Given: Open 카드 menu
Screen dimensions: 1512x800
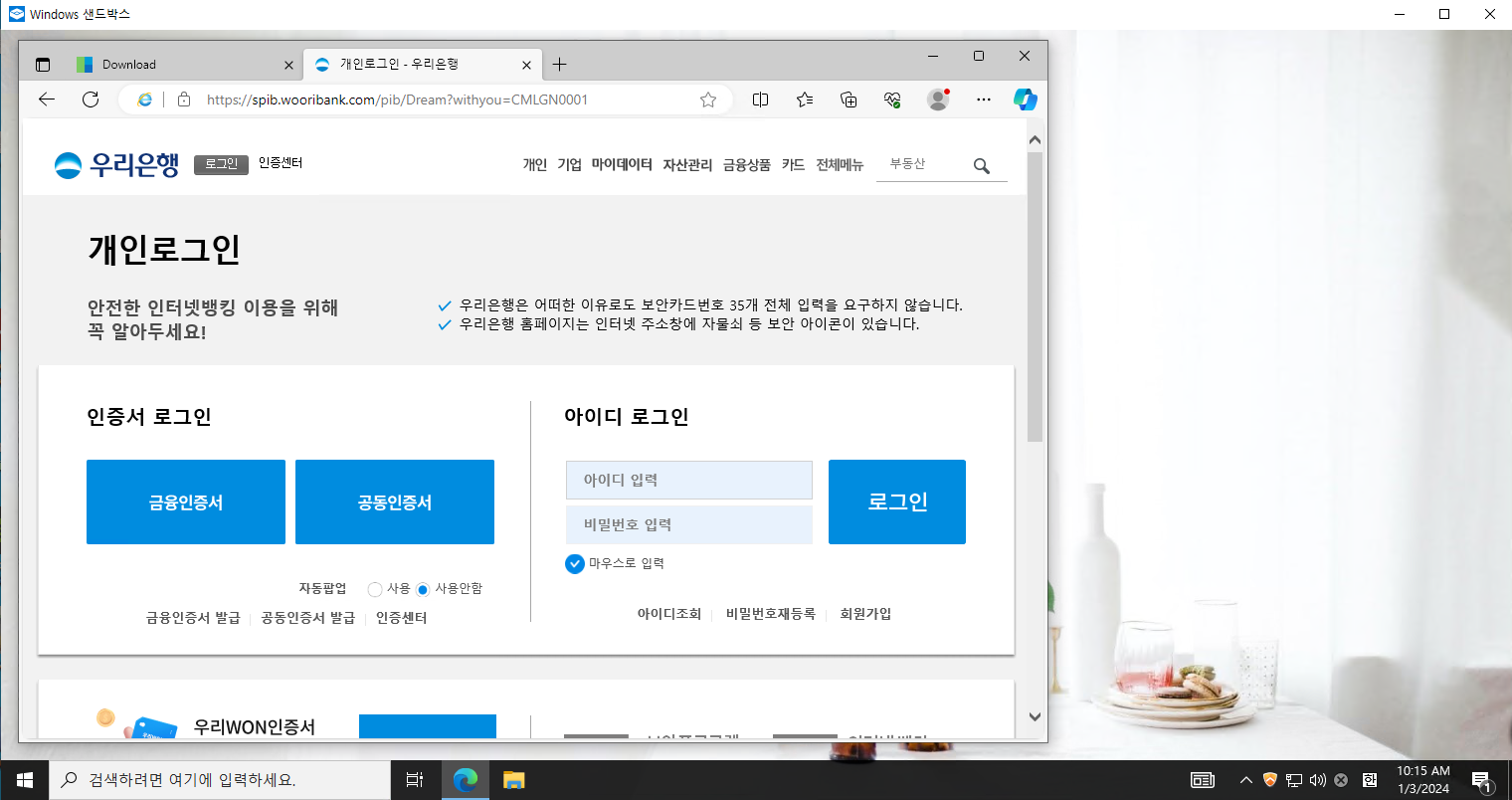Looking at the screenshot, I should coord(793,165).
